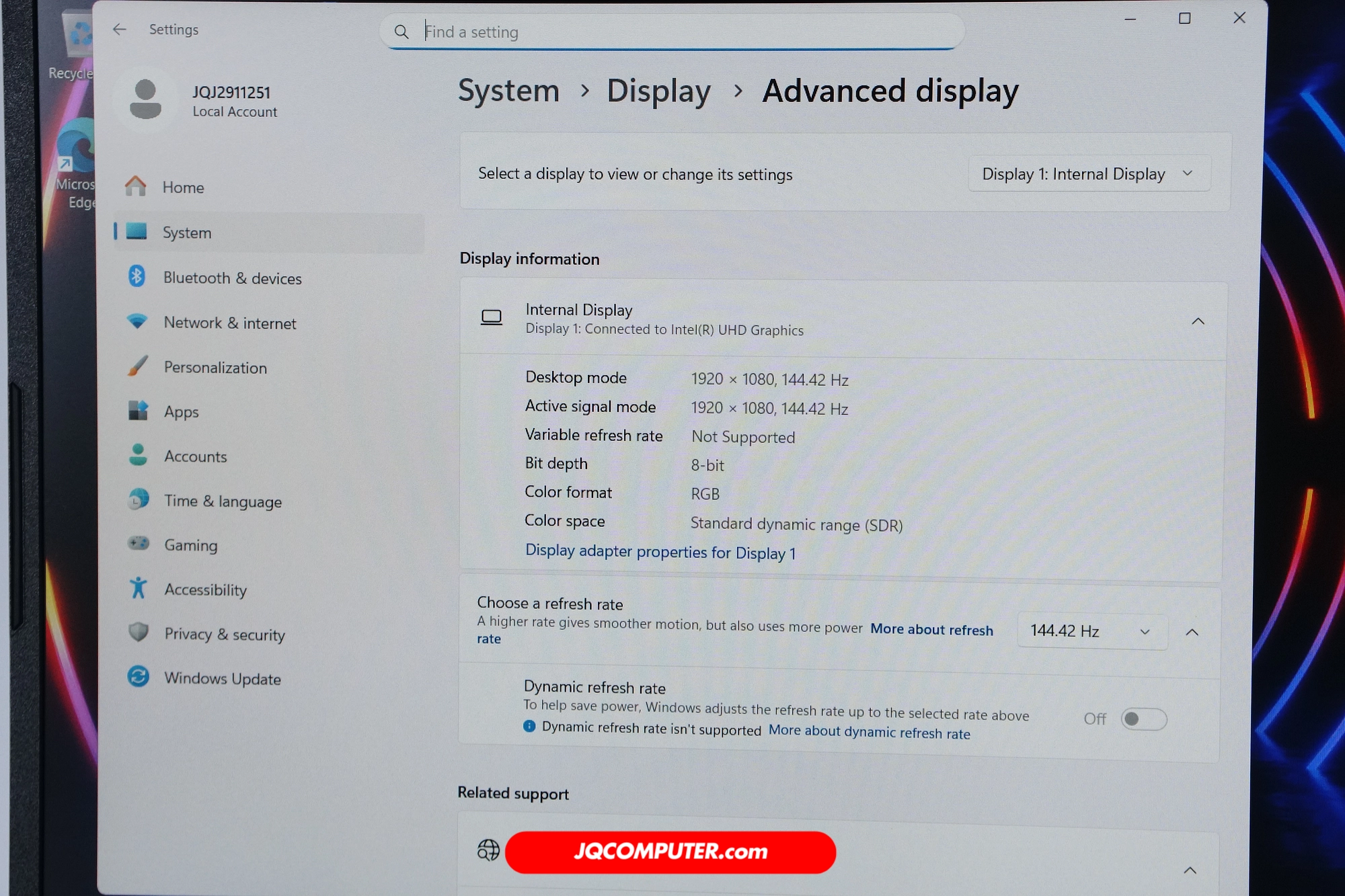This screenshot has width=1345, height=896.
Task: Open Privacy & security via shield icon
Action: [138, 634]
